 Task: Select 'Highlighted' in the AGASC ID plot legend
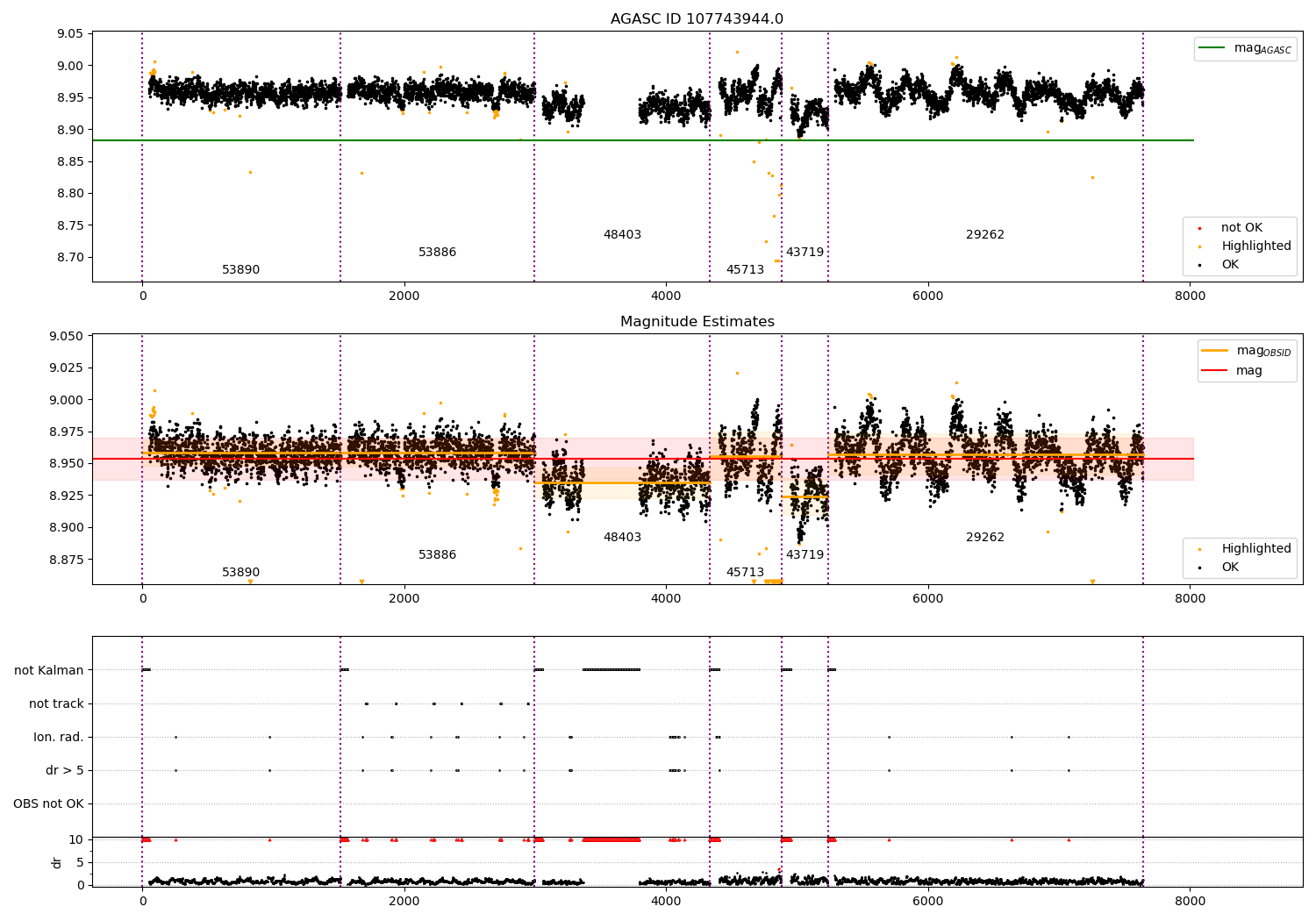pyautogui.click(x=1256, y=246)
